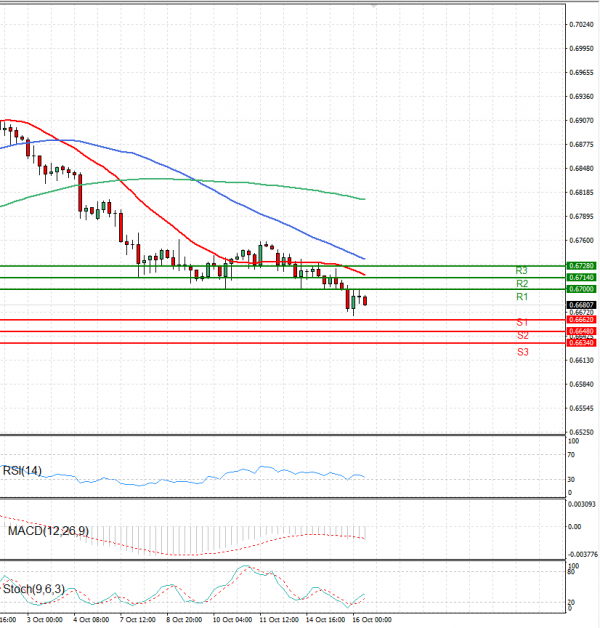Click the 3 Oct 00:00 time label
The height and width of the screenshot is (628, 600).
pos(45,620)
